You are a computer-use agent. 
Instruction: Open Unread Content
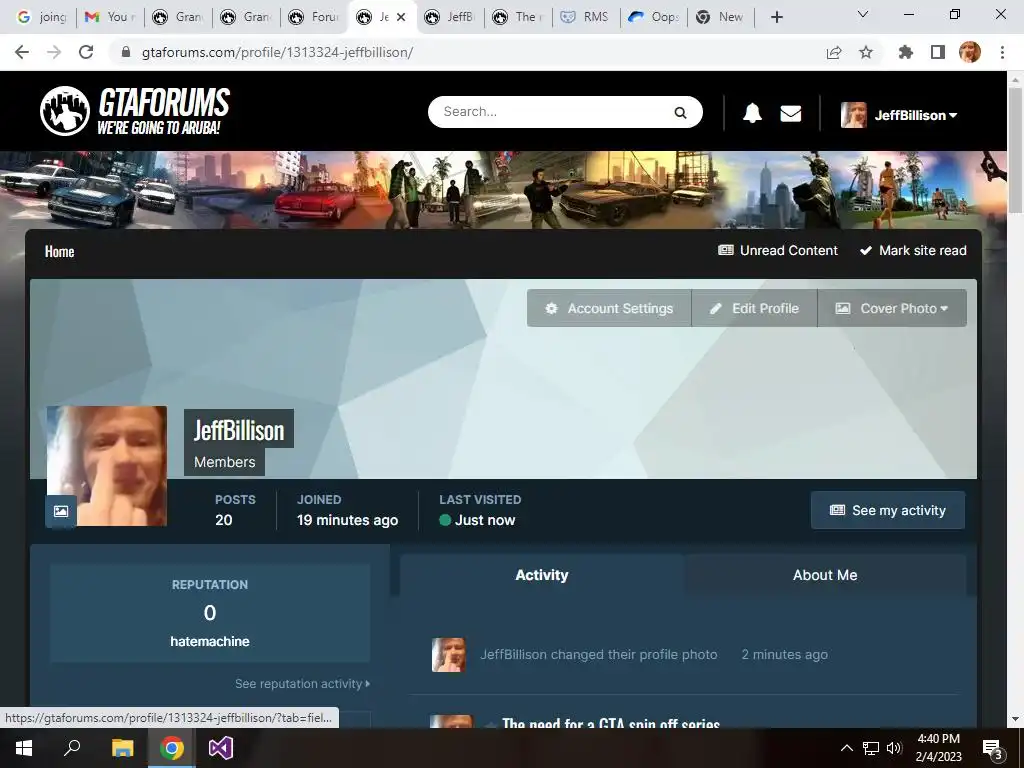[x=778, y=250]
